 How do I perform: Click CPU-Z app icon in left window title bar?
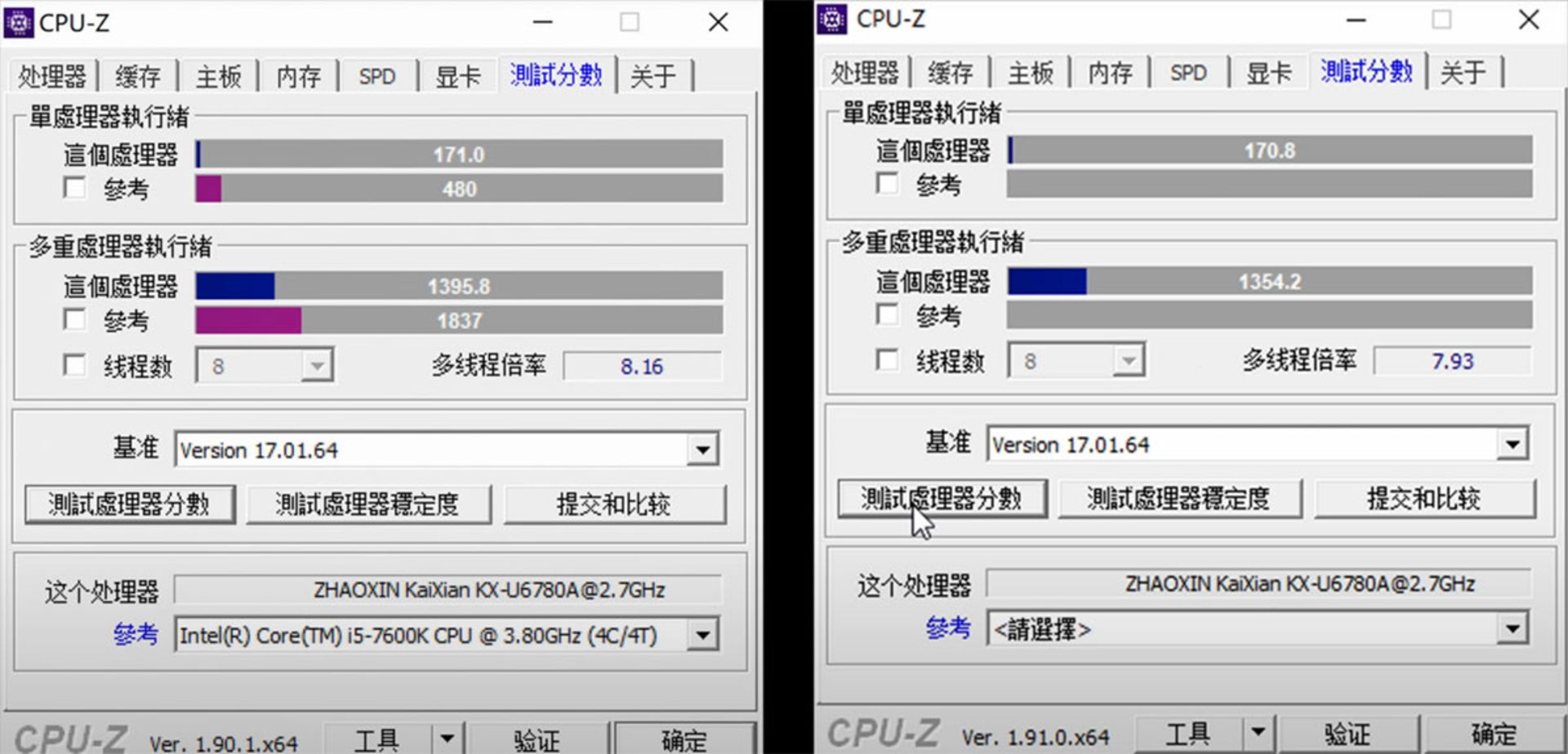[19, 22]
